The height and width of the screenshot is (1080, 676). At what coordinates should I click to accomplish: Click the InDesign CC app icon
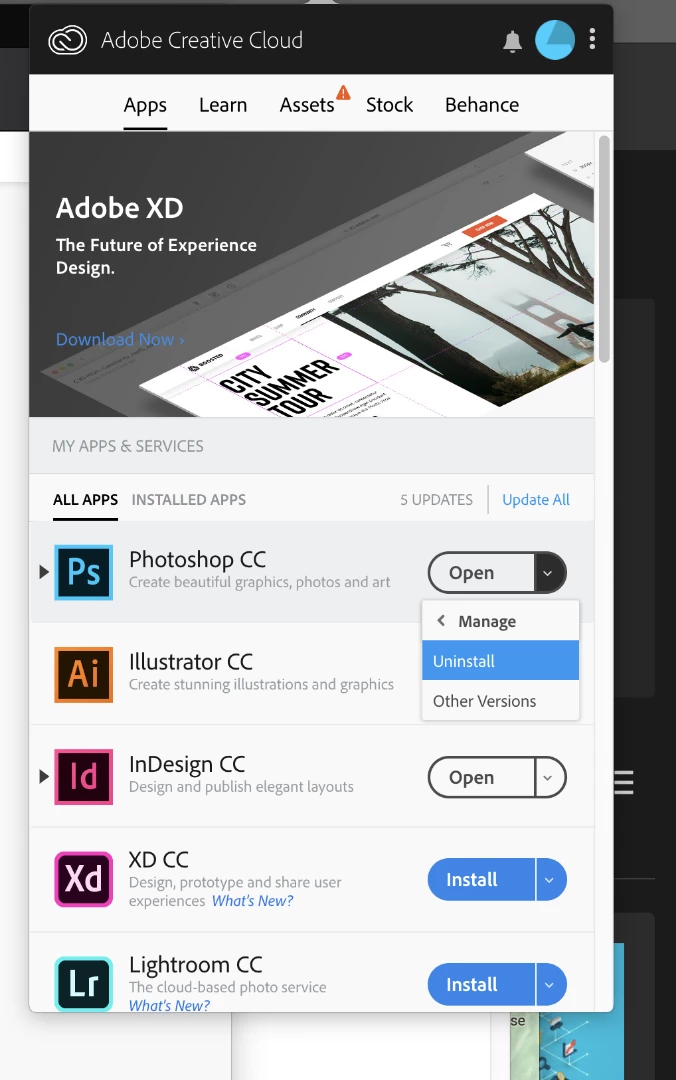83,777
